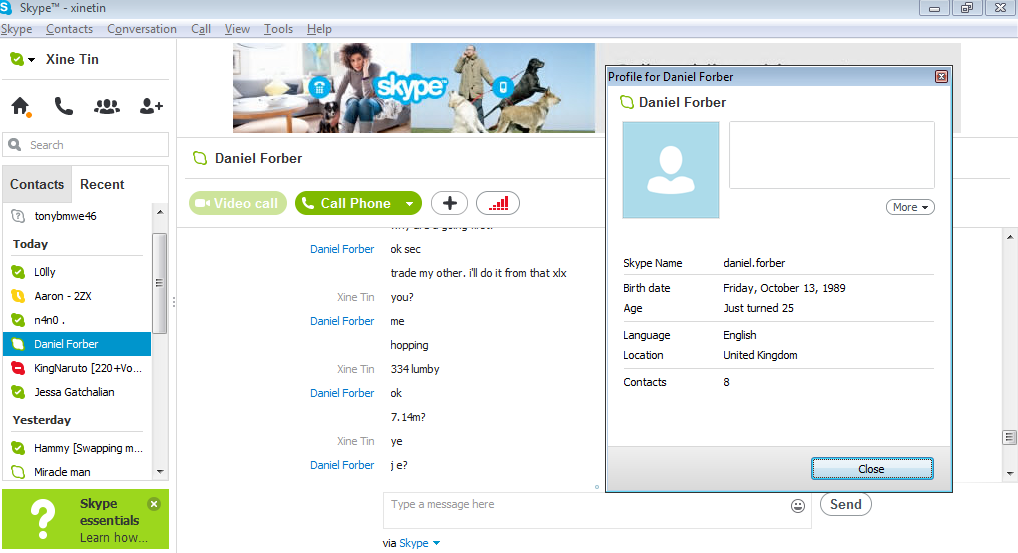Click the status icon next to Daniel Forber in profile

tap(627, 102)
